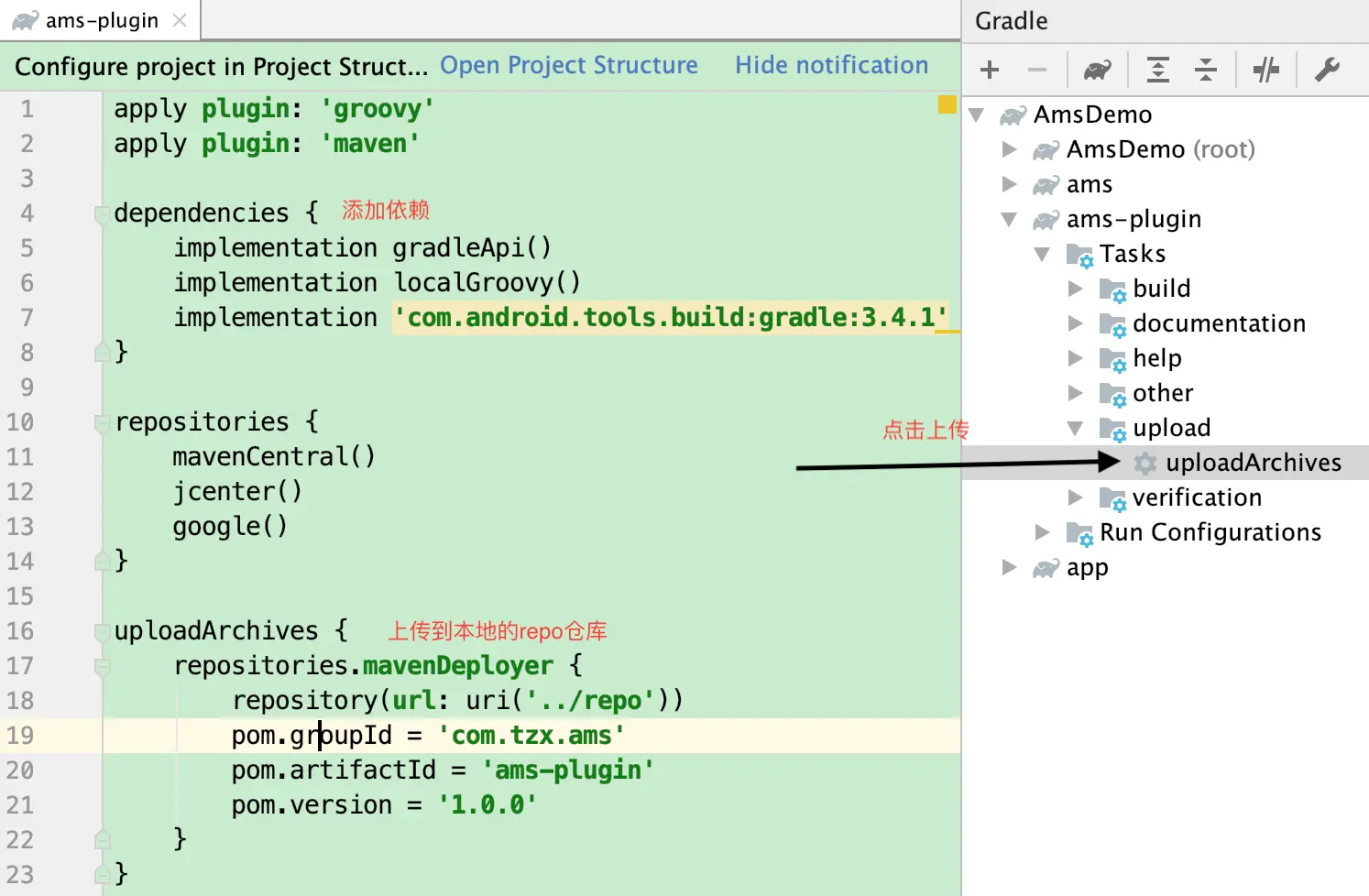Click jcenter() on line 12
The image size is (1369, 896).
point(237,492)
